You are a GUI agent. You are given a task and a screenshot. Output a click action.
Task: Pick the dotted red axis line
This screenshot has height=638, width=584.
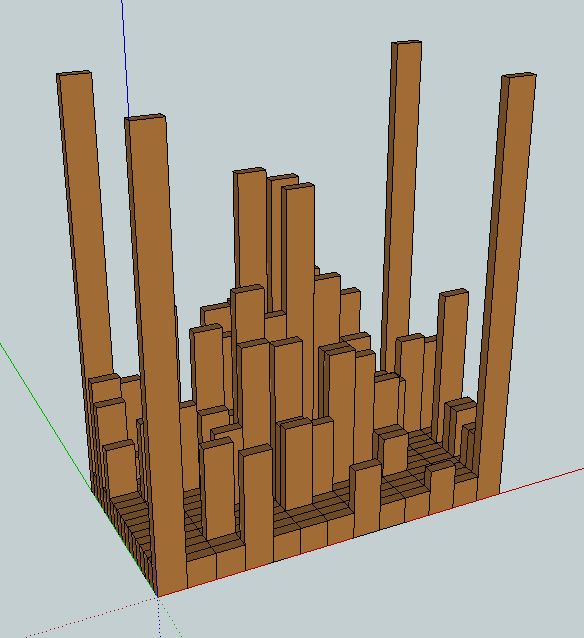92,616
